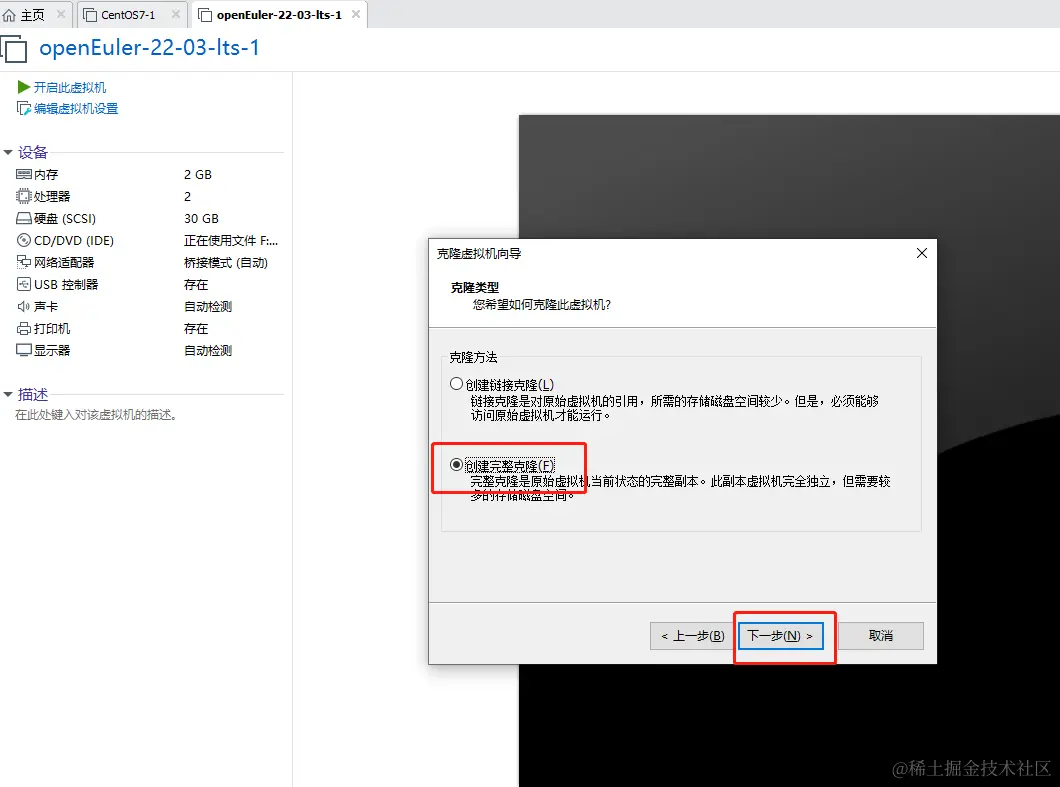Click the printer value 存在

click(x=196, y=329)
